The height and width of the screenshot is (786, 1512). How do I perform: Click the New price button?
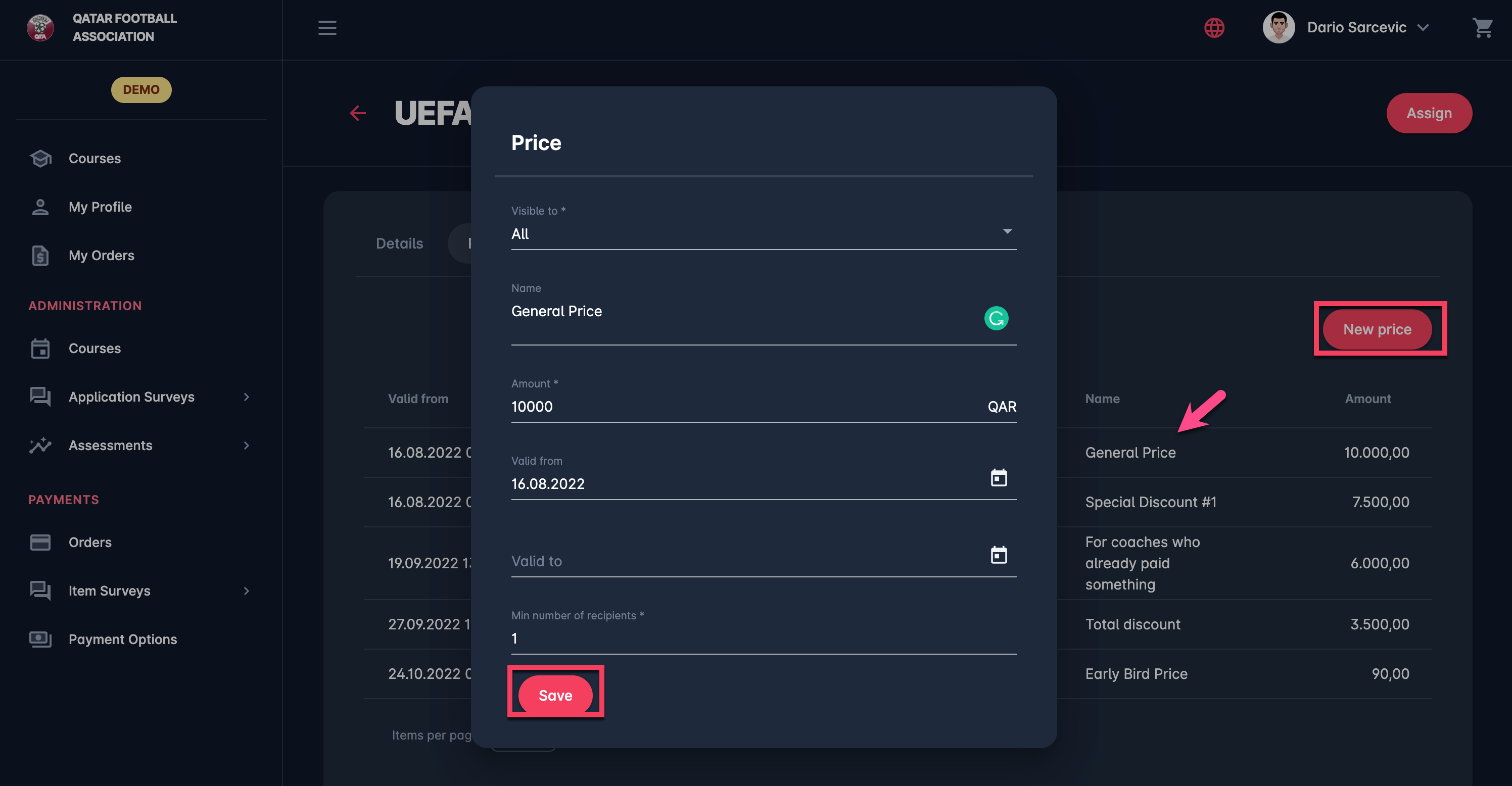(1377, 329)
